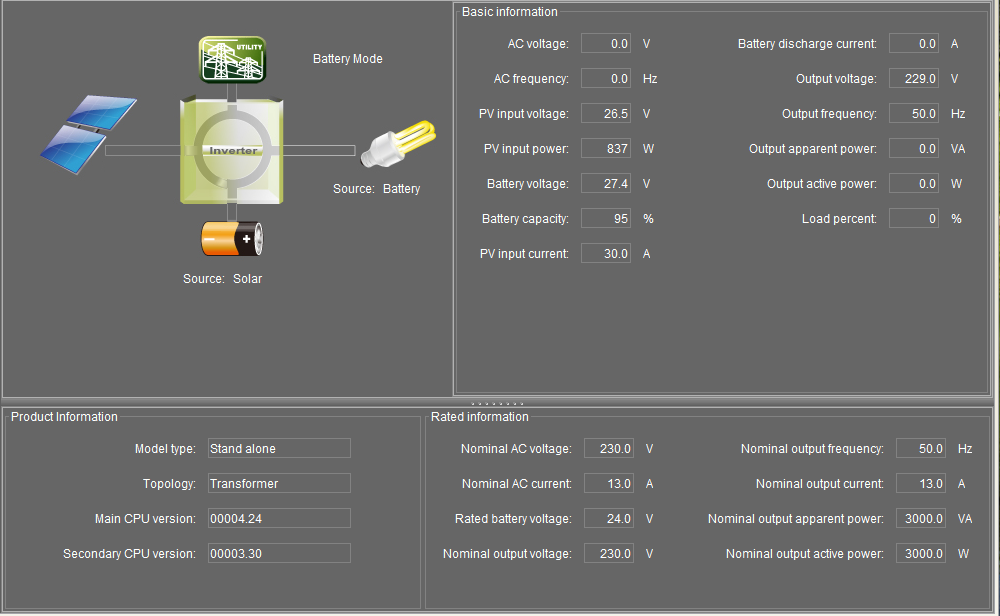Click the solar panels icon
1000x616 pixels.
89,134
